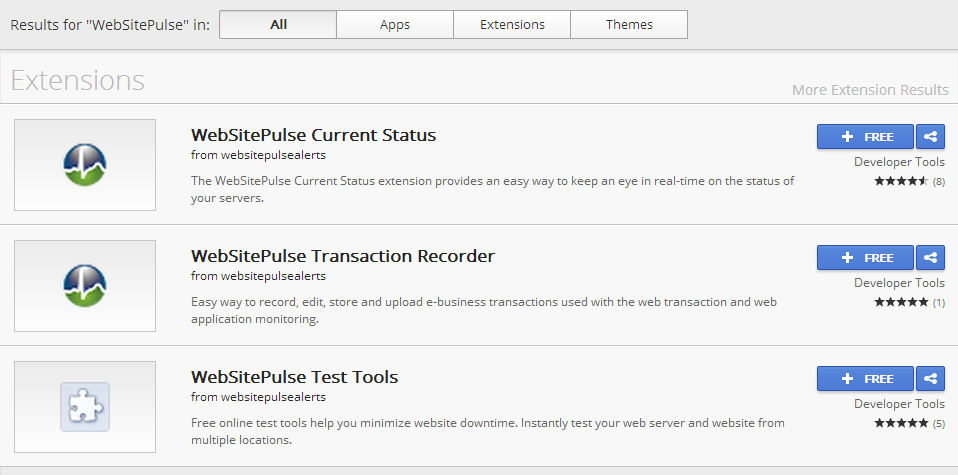The width and height of the screenshot is (958, 475).
Task: Click 'from websitepulsealerts' under Transaction Recorder
Action: (x=258, y=276)
